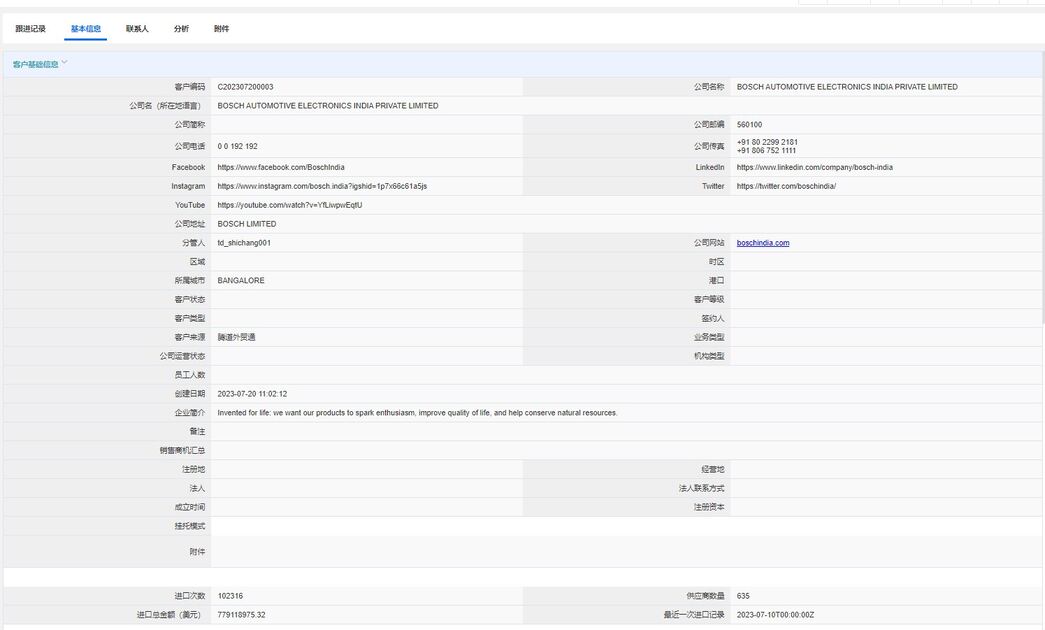Click 分管人 value td_shichang001

pos(244,243)
